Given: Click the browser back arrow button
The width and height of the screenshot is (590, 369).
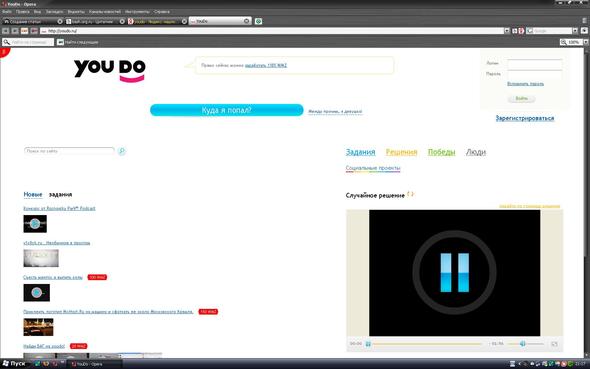Looking at the screenshot, I should click(6, 31).
